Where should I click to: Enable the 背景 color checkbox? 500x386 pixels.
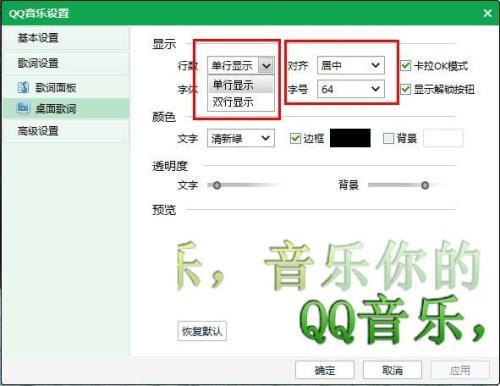pos(388,138)
